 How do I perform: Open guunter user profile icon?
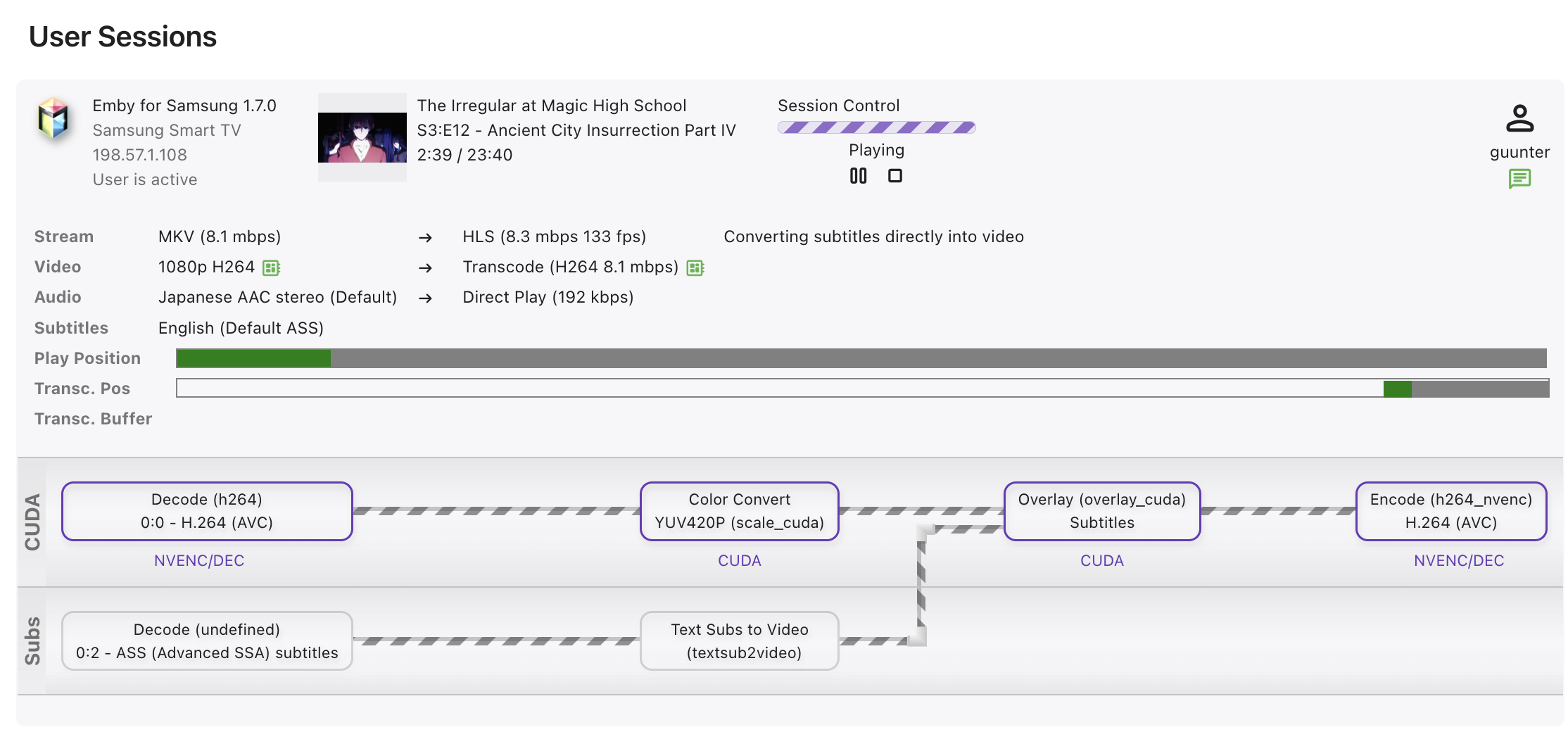coord(1519,118)
